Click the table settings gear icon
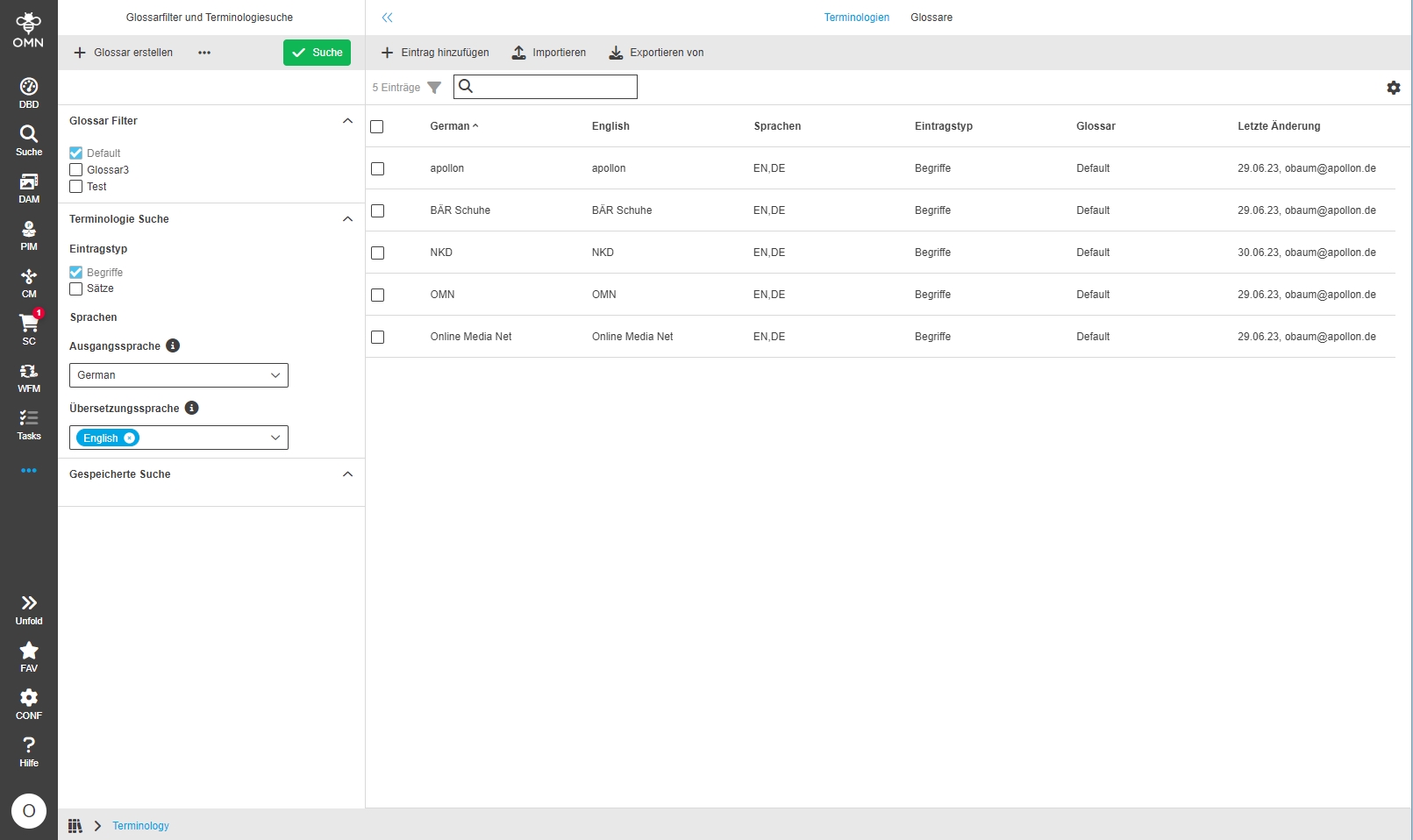 click(x=1393, y=88)
